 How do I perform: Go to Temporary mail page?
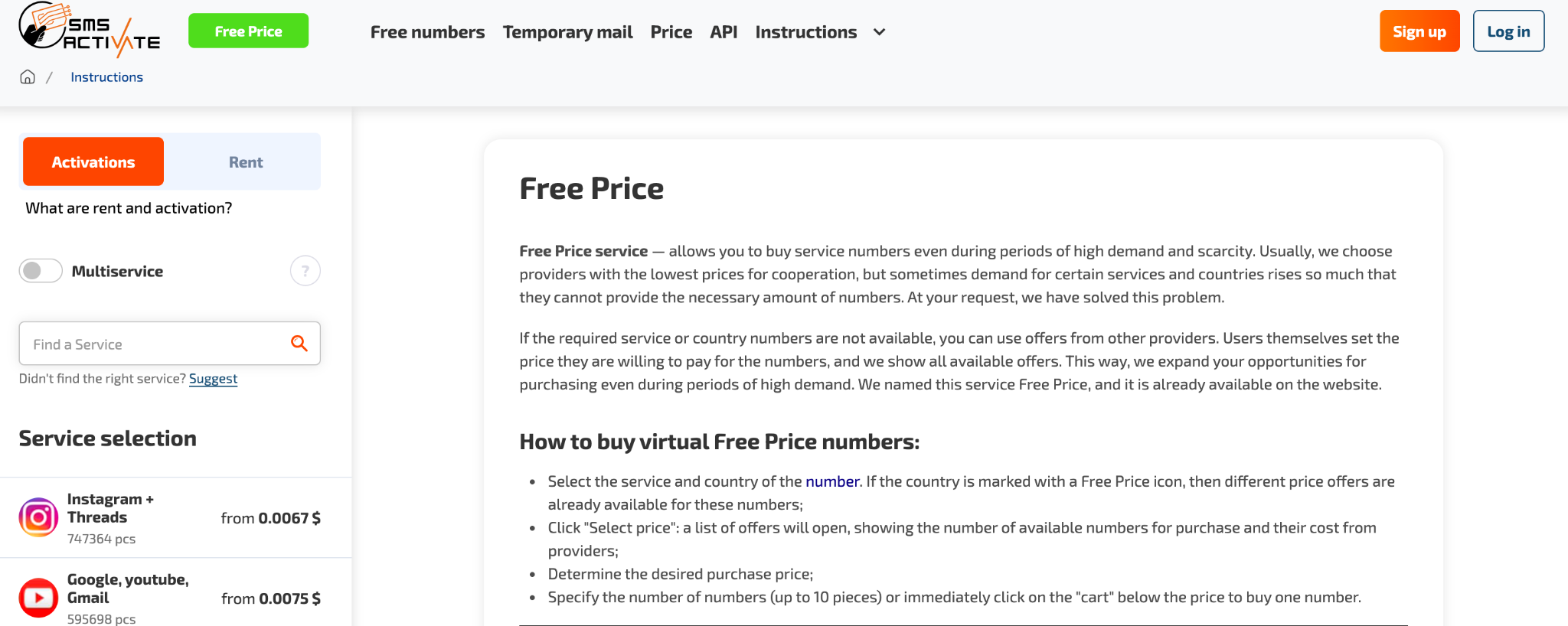[567, 32]
